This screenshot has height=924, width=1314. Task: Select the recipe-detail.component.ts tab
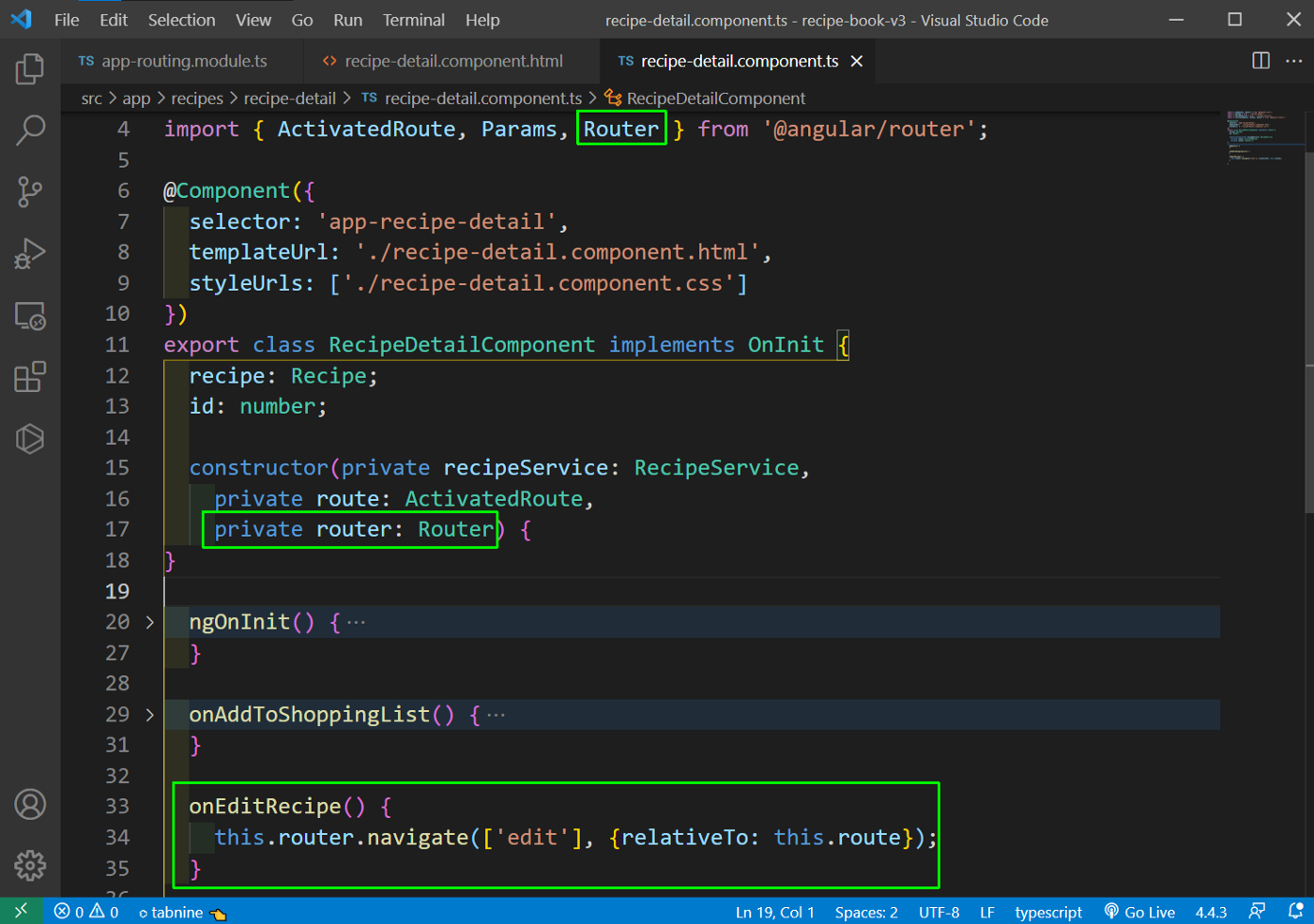[740, 61]
